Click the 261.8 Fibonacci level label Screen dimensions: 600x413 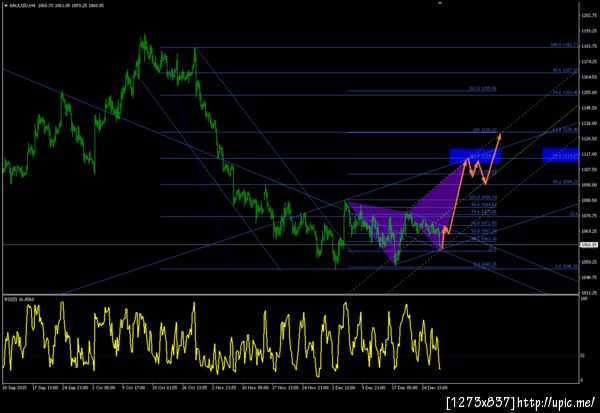click(x=483, y=88)
